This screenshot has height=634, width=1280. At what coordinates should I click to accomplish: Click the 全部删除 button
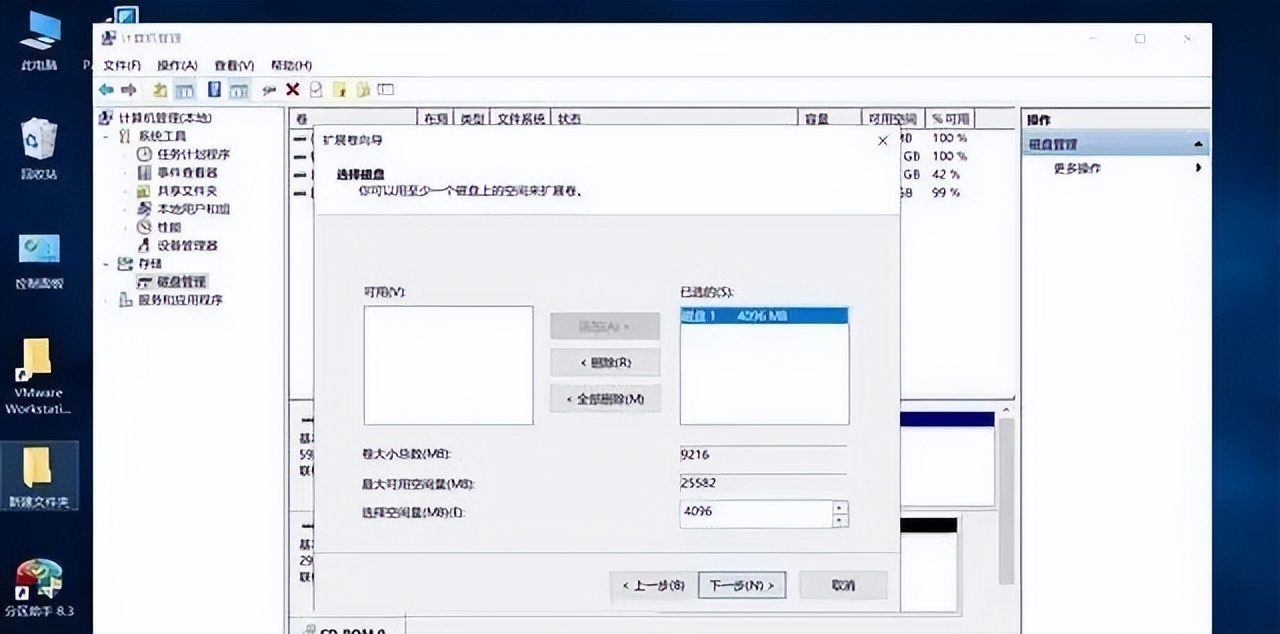click(604, 398)
